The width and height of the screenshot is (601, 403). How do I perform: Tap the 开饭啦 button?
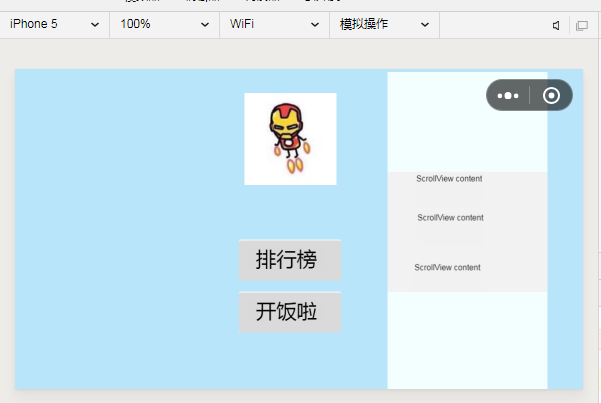(290, 312)
